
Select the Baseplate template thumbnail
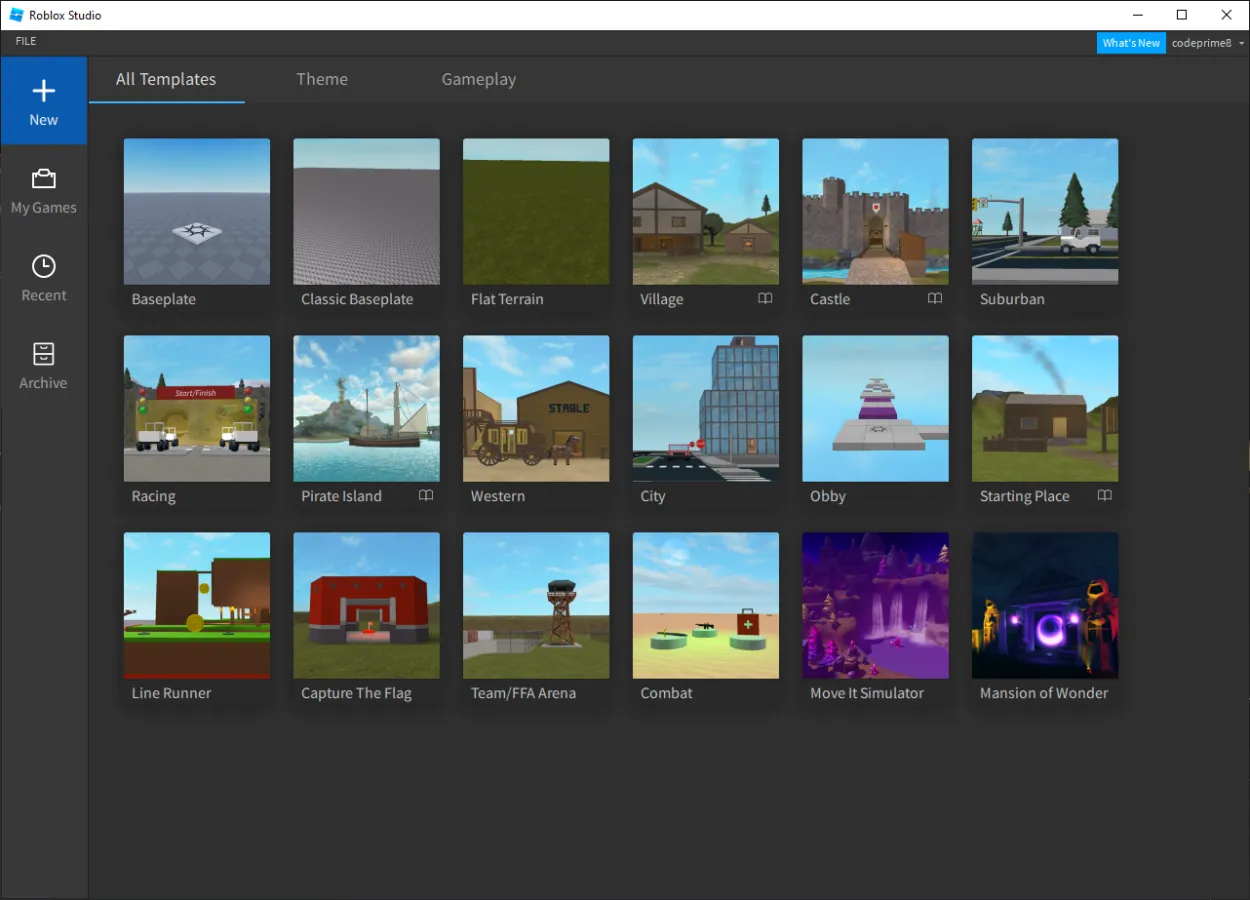[x=197, y=211]
